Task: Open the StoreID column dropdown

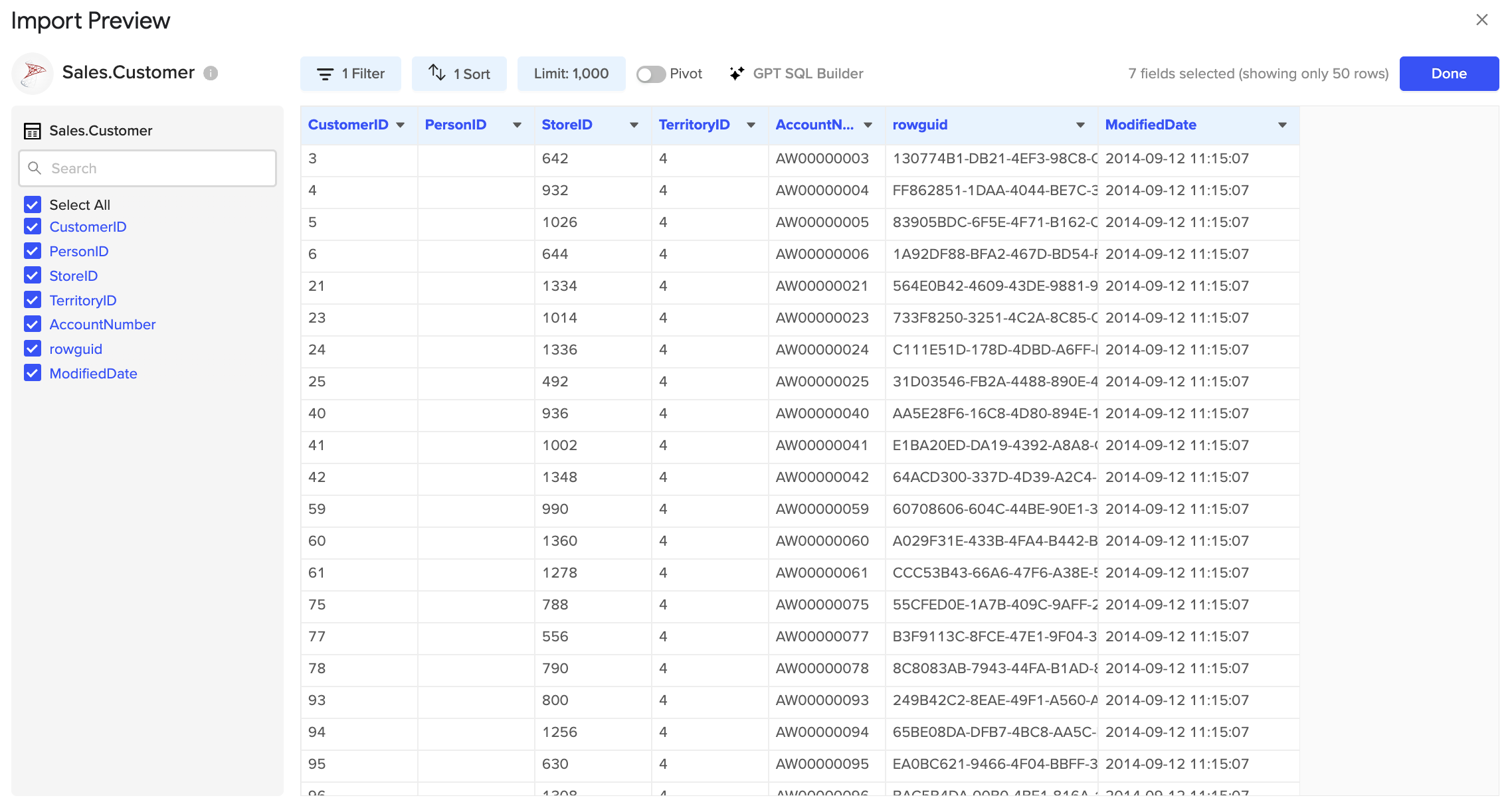Action: click(634, 125)
